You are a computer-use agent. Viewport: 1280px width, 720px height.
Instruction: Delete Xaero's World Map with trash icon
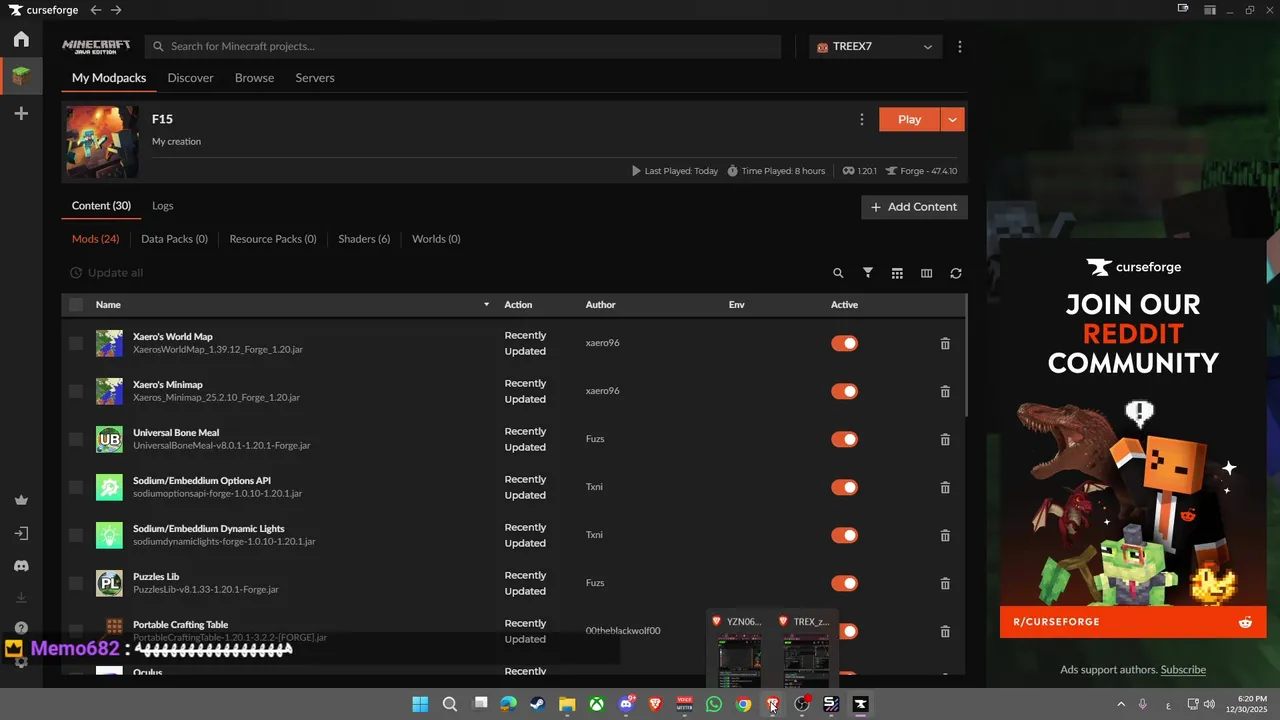pyautogui.click(x=945, y=343)
